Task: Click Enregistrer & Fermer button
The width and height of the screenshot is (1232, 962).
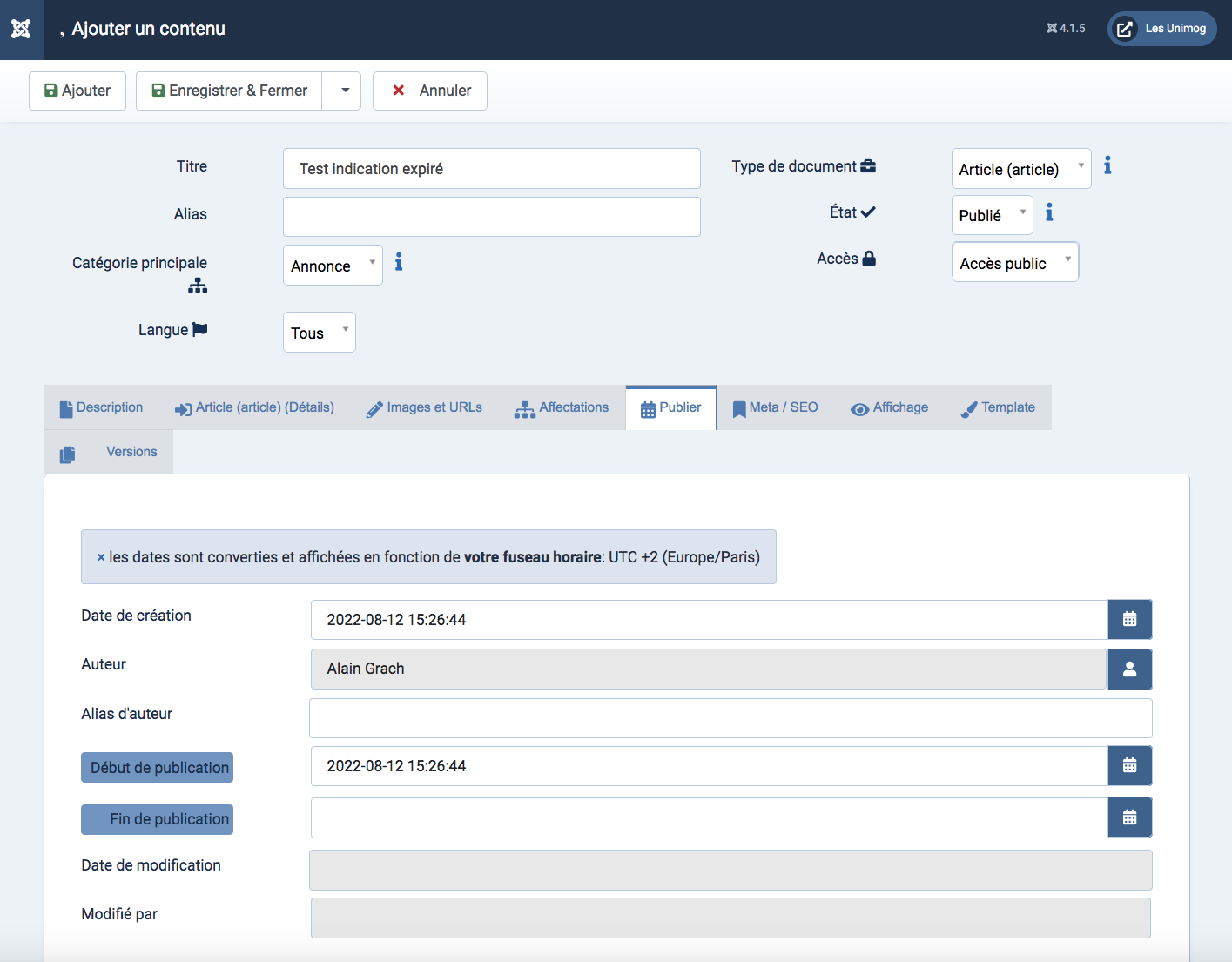Action: click(229, 91)
